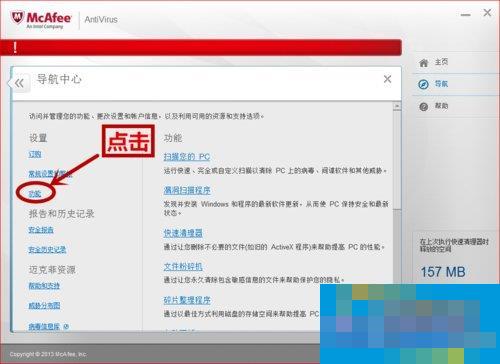The height and width of the screenshot is (364, 500).
Task: Open the 订购 link under 设置
Action: [x=35, y=154]
